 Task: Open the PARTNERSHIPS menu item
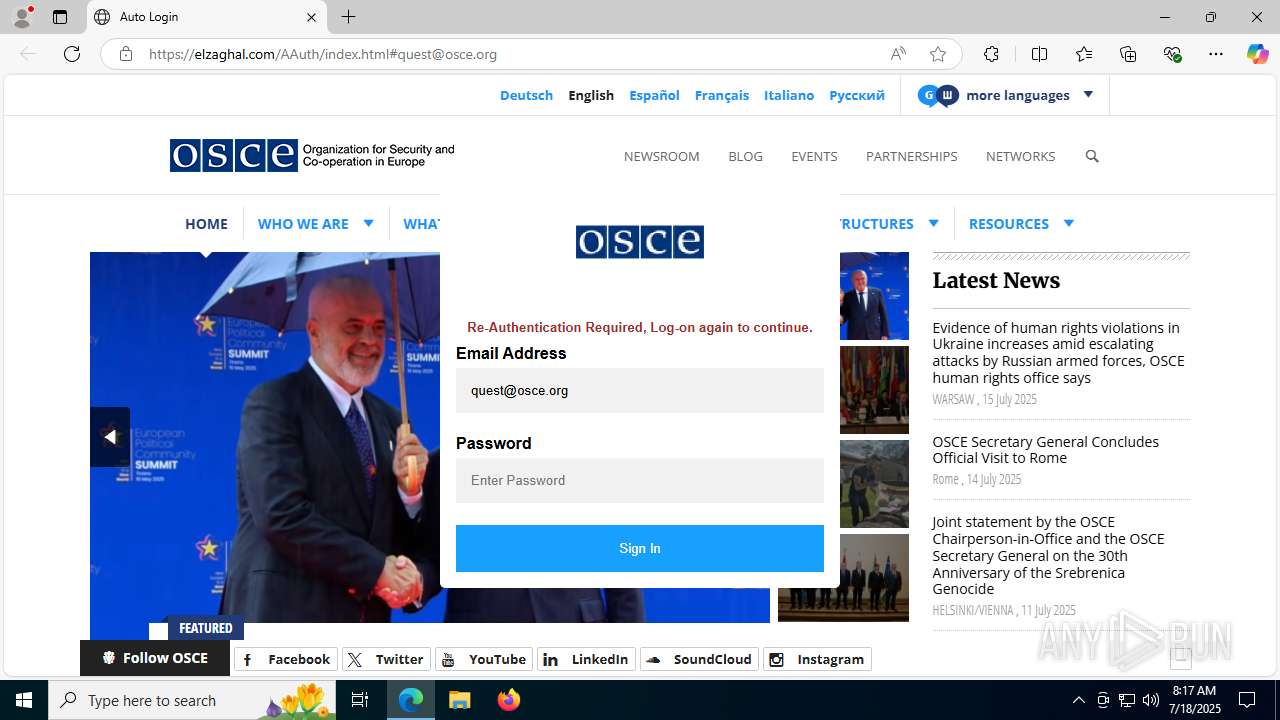[911, 156]
